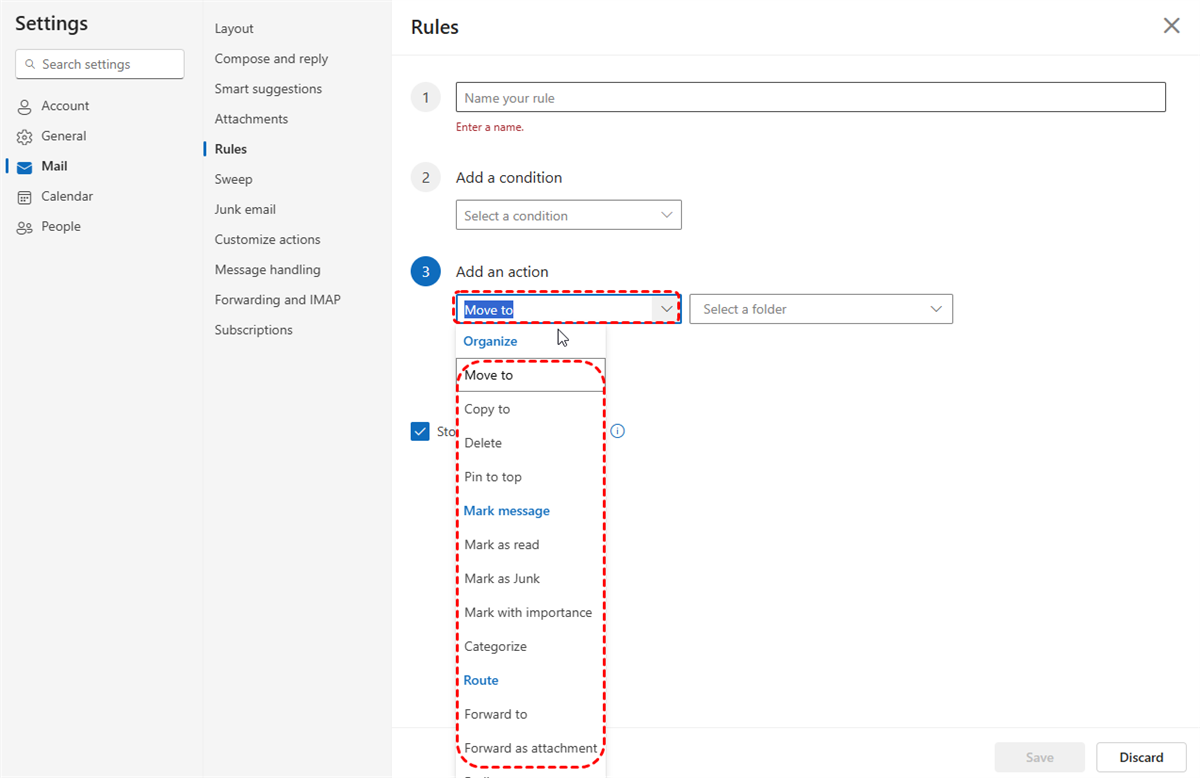Select Mark as read action

click(502, 545)
